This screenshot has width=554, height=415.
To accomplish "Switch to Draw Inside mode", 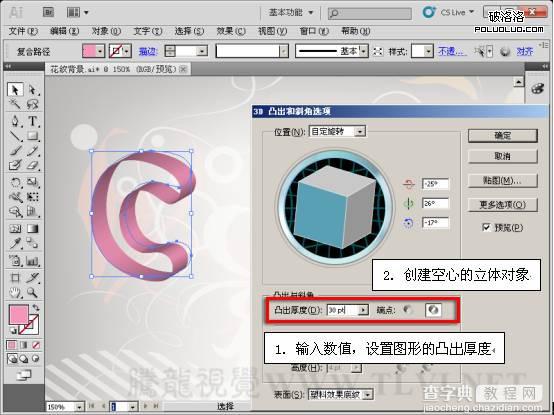I will point(36,359).
